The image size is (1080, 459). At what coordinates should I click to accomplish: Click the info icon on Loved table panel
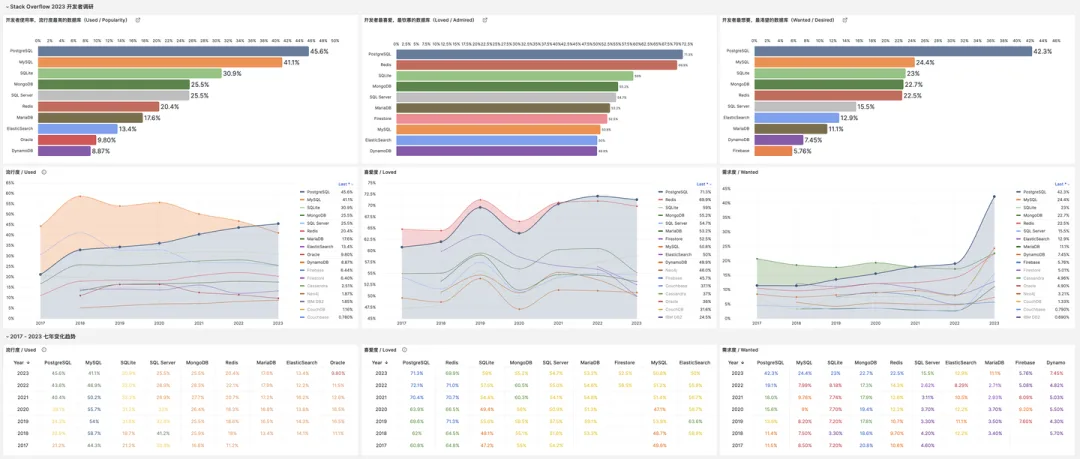404,349
